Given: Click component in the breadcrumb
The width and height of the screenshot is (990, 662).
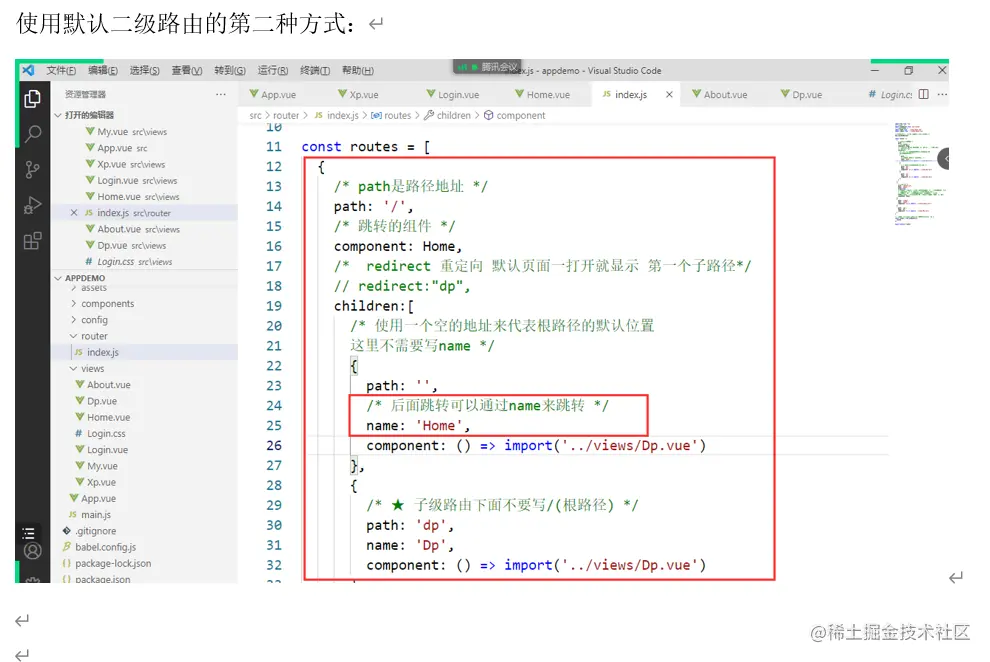Looking at the screenshot, I should coord(520,115).
